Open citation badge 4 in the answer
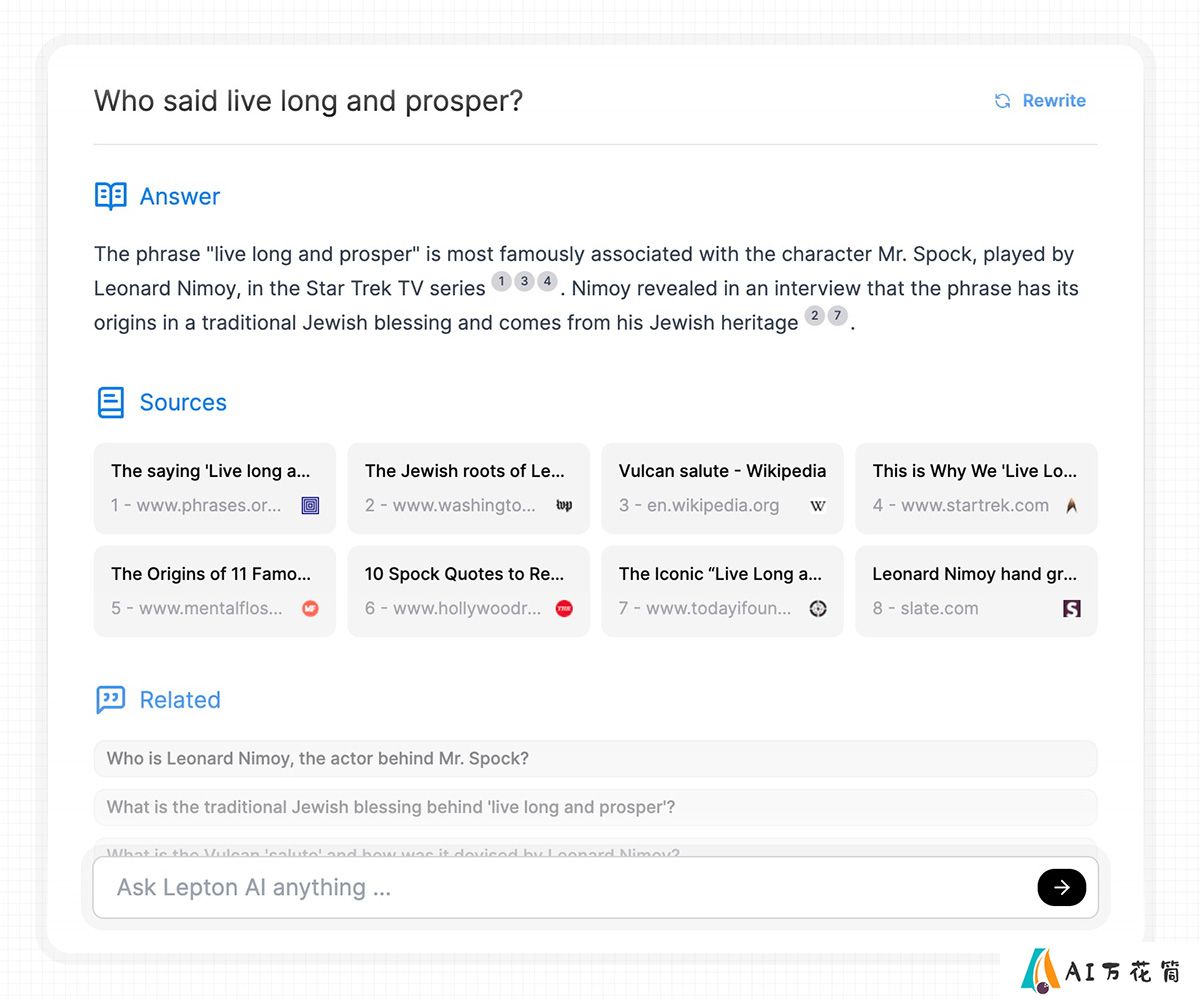The image size is (1200, 999). pyautogui.click(x=547, y=282)
